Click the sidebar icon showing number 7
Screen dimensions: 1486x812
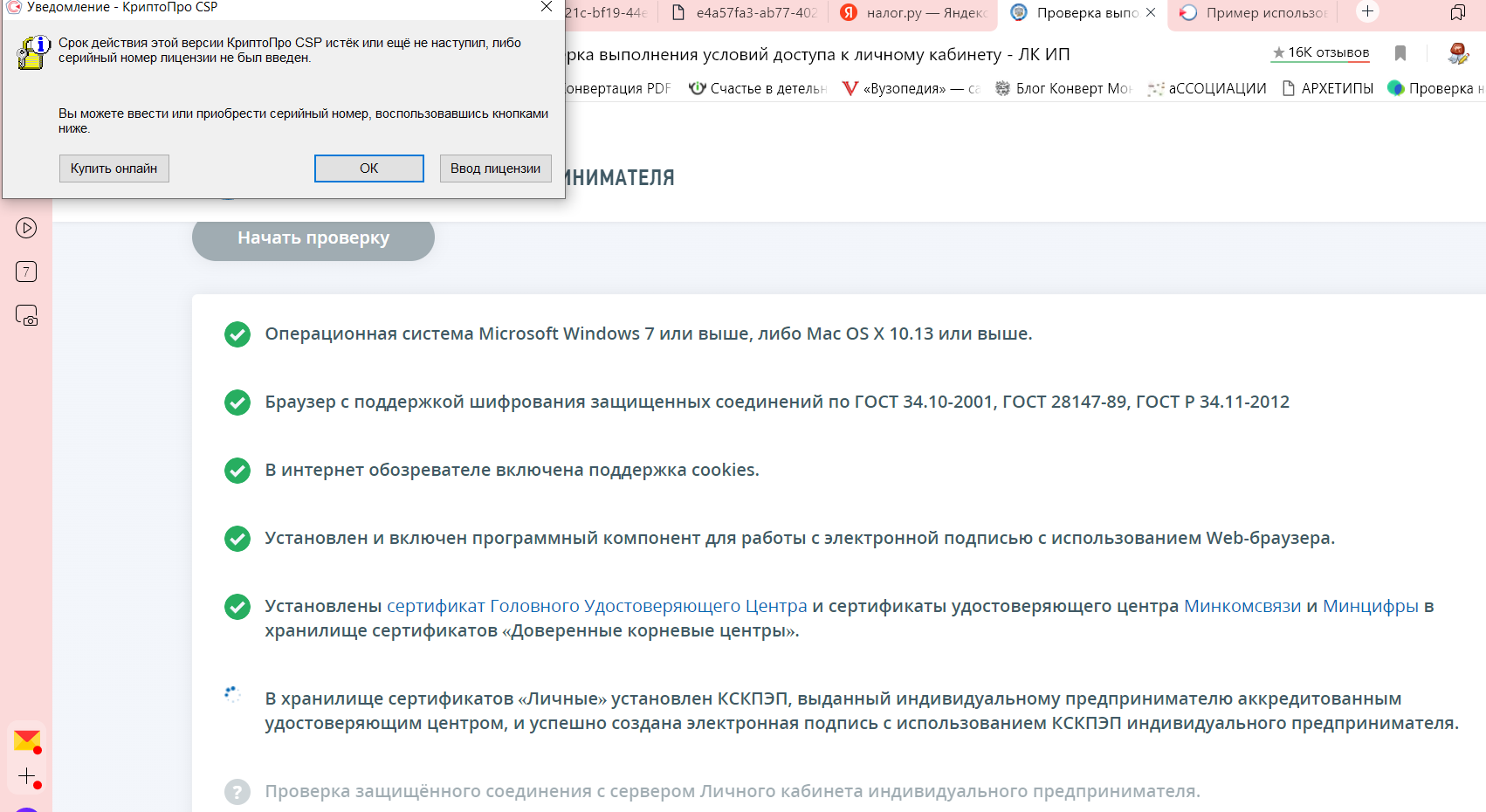pyautogui.click(x=26, y=272)
